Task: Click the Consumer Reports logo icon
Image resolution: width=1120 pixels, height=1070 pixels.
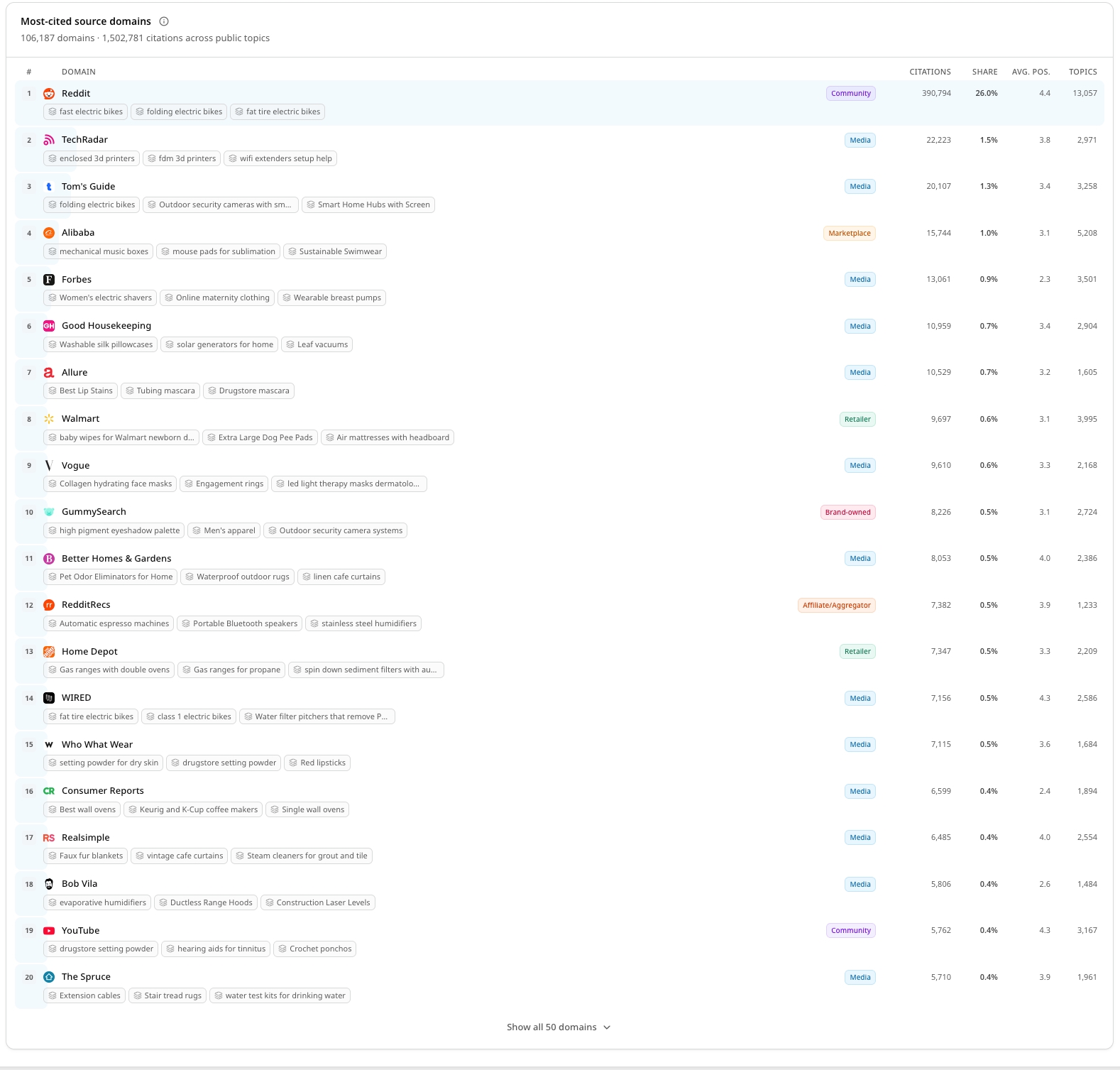Action: pyautogui.click(x=49, y=791)
